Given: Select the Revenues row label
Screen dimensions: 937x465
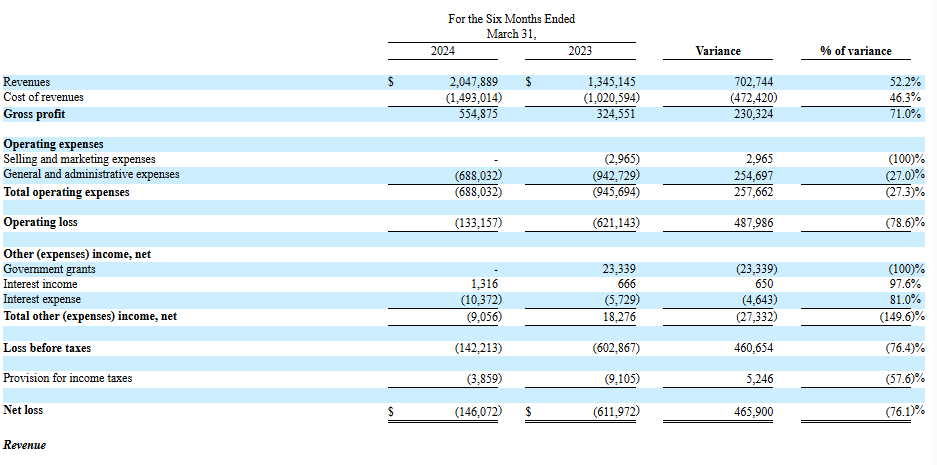Looking at the screenshot, I should (x=27, y=82).
